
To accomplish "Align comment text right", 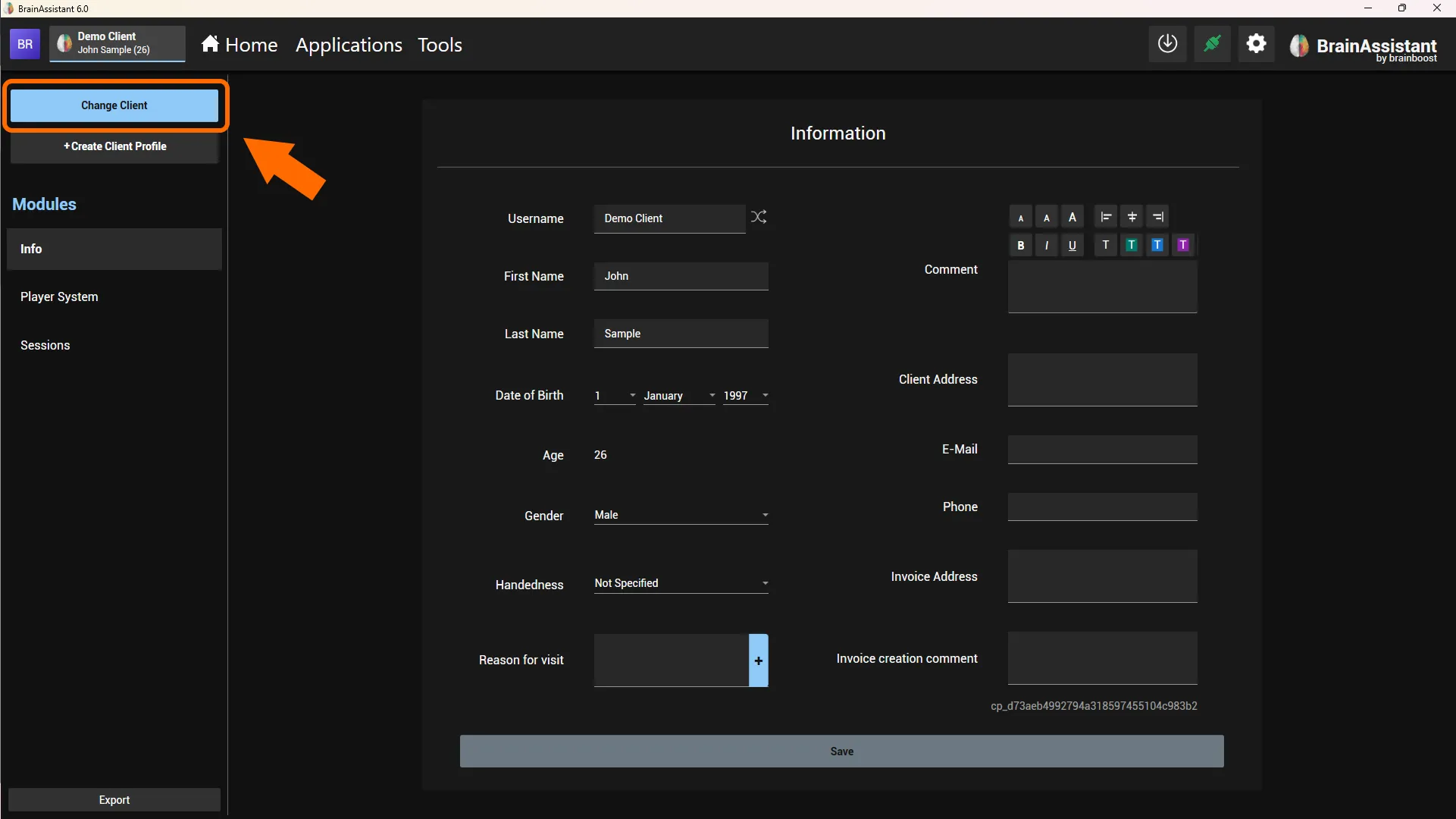I will (x=1157, y=218).
